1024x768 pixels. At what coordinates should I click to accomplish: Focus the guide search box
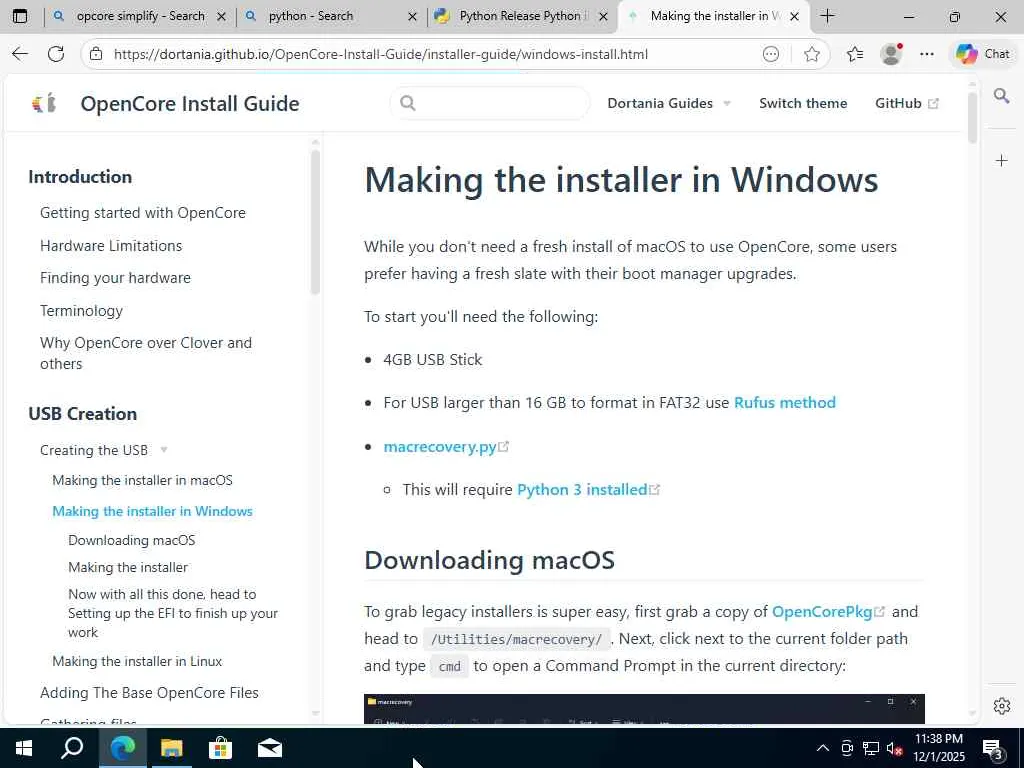tap(490, 103)
